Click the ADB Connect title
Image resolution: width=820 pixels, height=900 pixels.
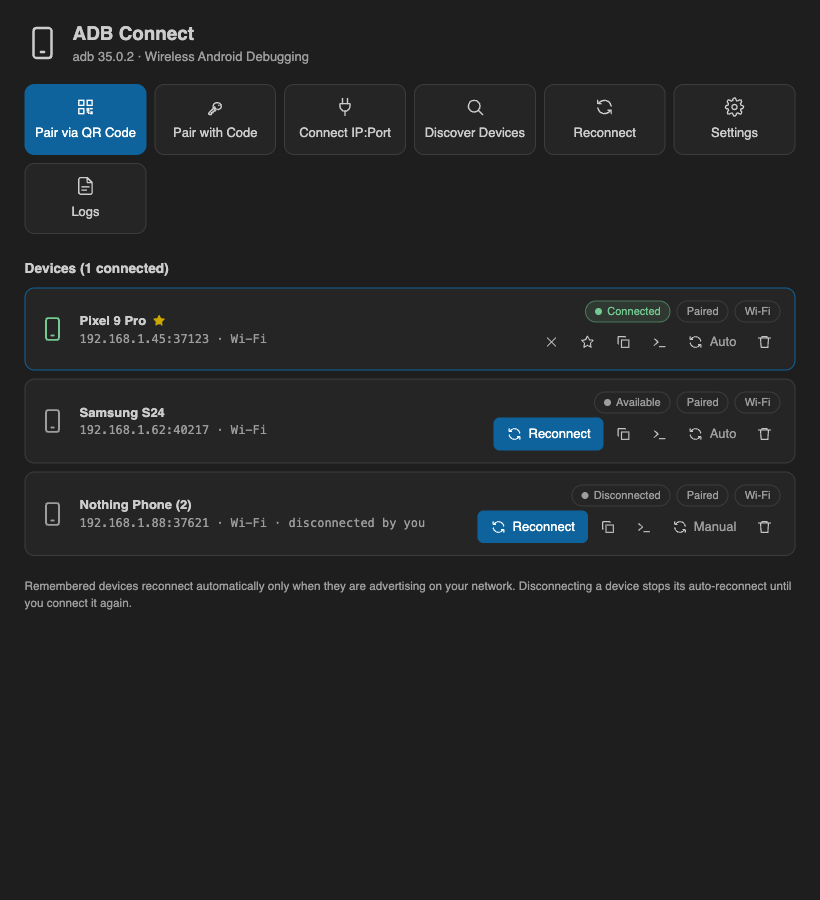133,33
